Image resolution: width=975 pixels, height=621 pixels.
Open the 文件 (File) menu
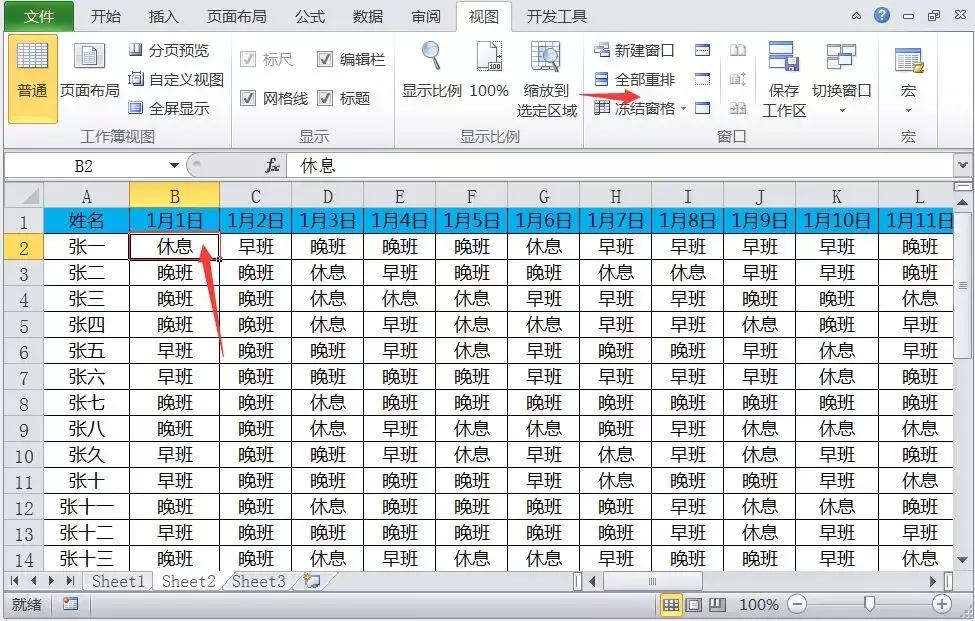(x=37, y=16)
